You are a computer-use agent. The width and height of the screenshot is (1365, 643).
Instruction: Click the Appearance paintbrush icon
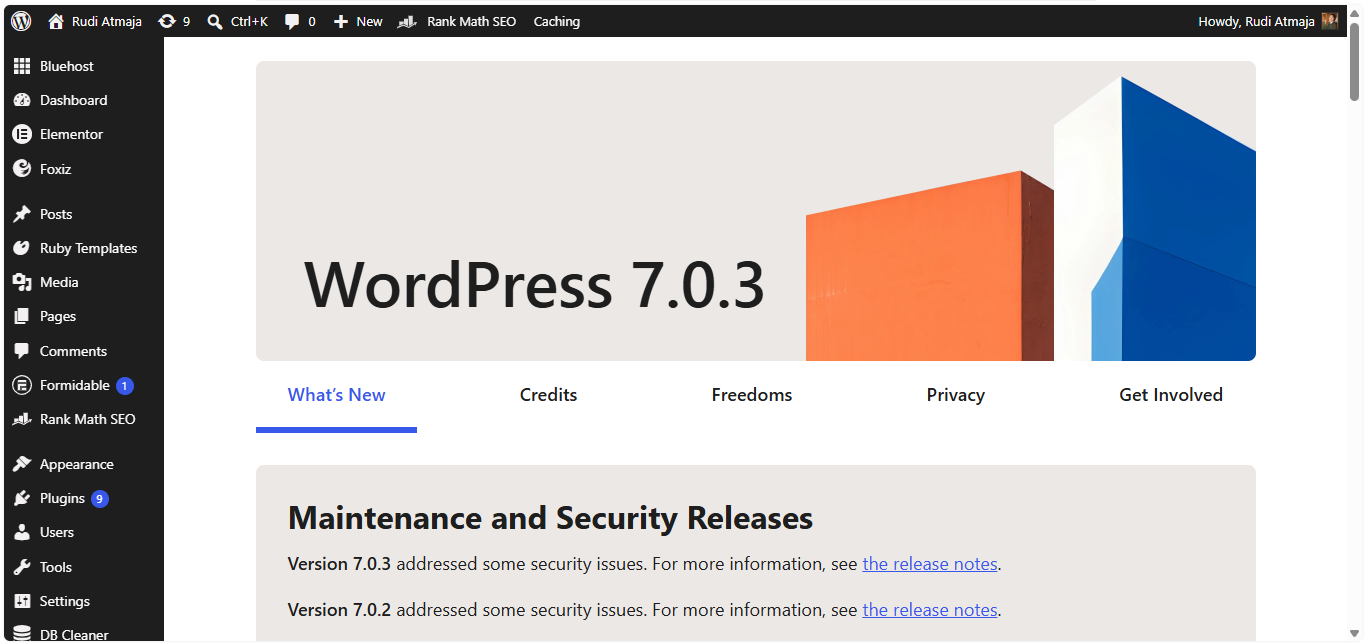click(22, 464)
